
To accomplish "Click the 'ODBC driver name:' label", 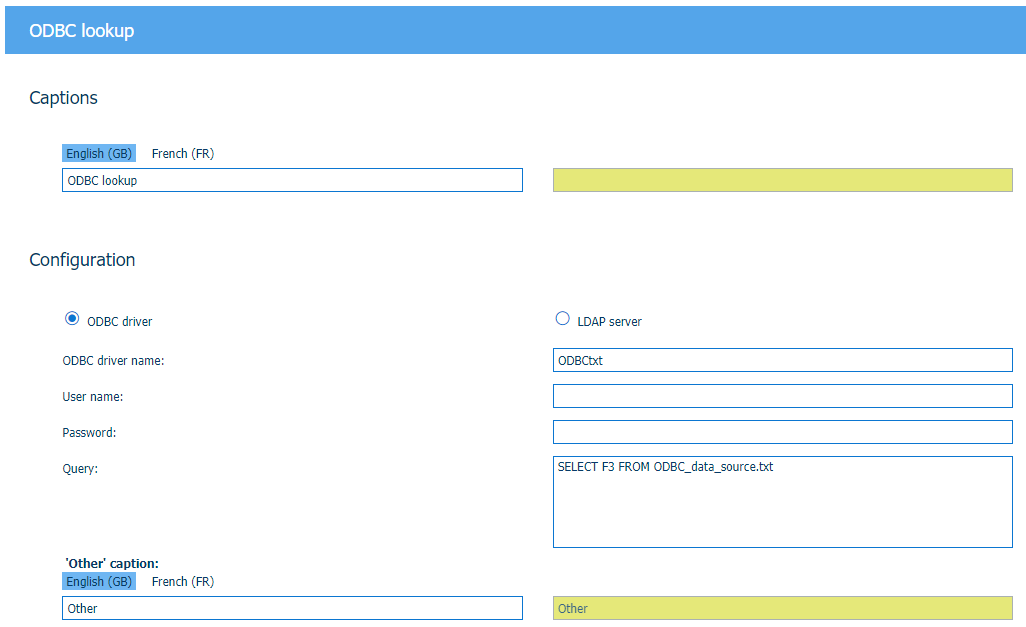I will (x=113, y=361).
